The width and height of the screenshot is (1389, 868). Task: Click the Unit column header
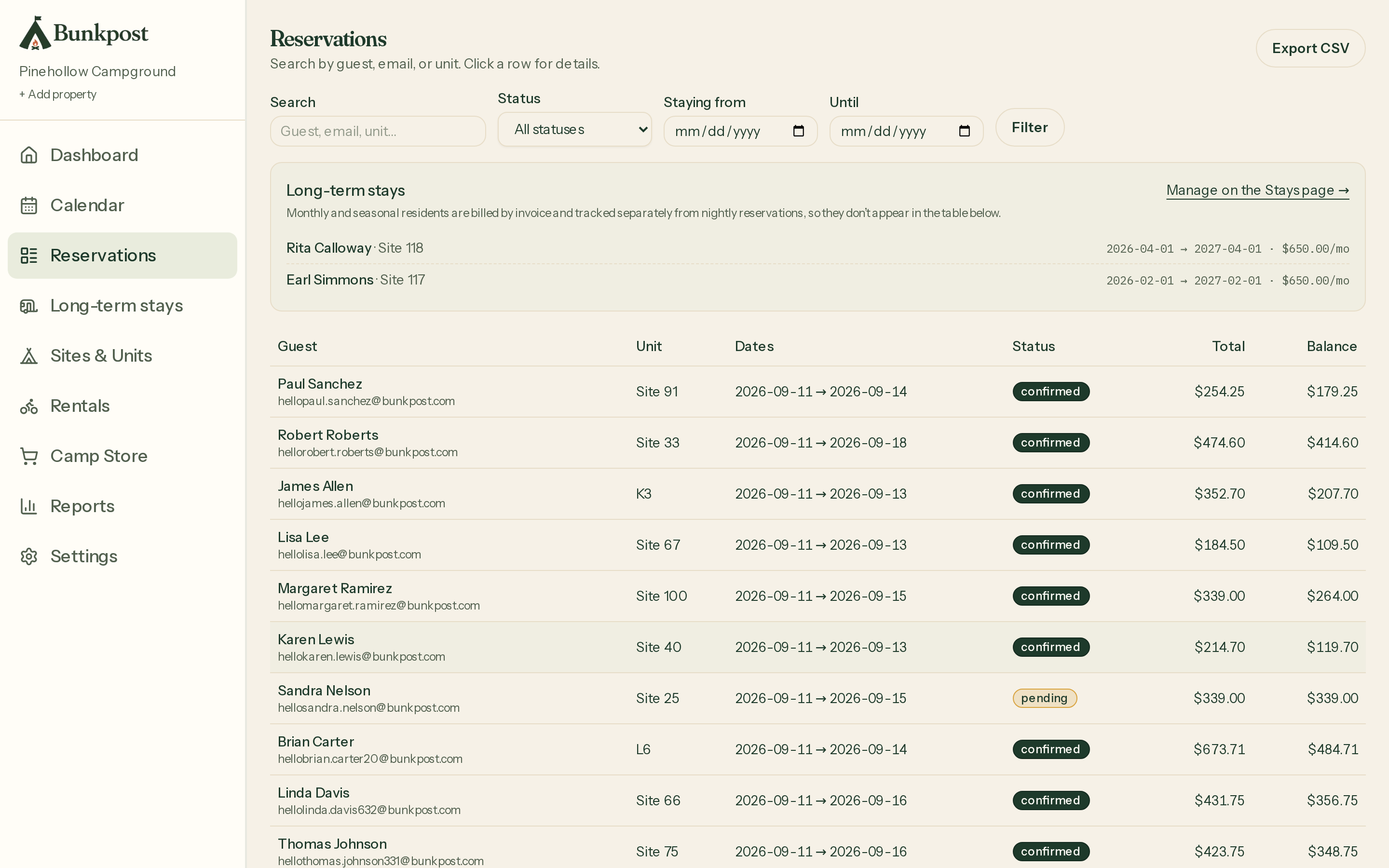(649, 346)
